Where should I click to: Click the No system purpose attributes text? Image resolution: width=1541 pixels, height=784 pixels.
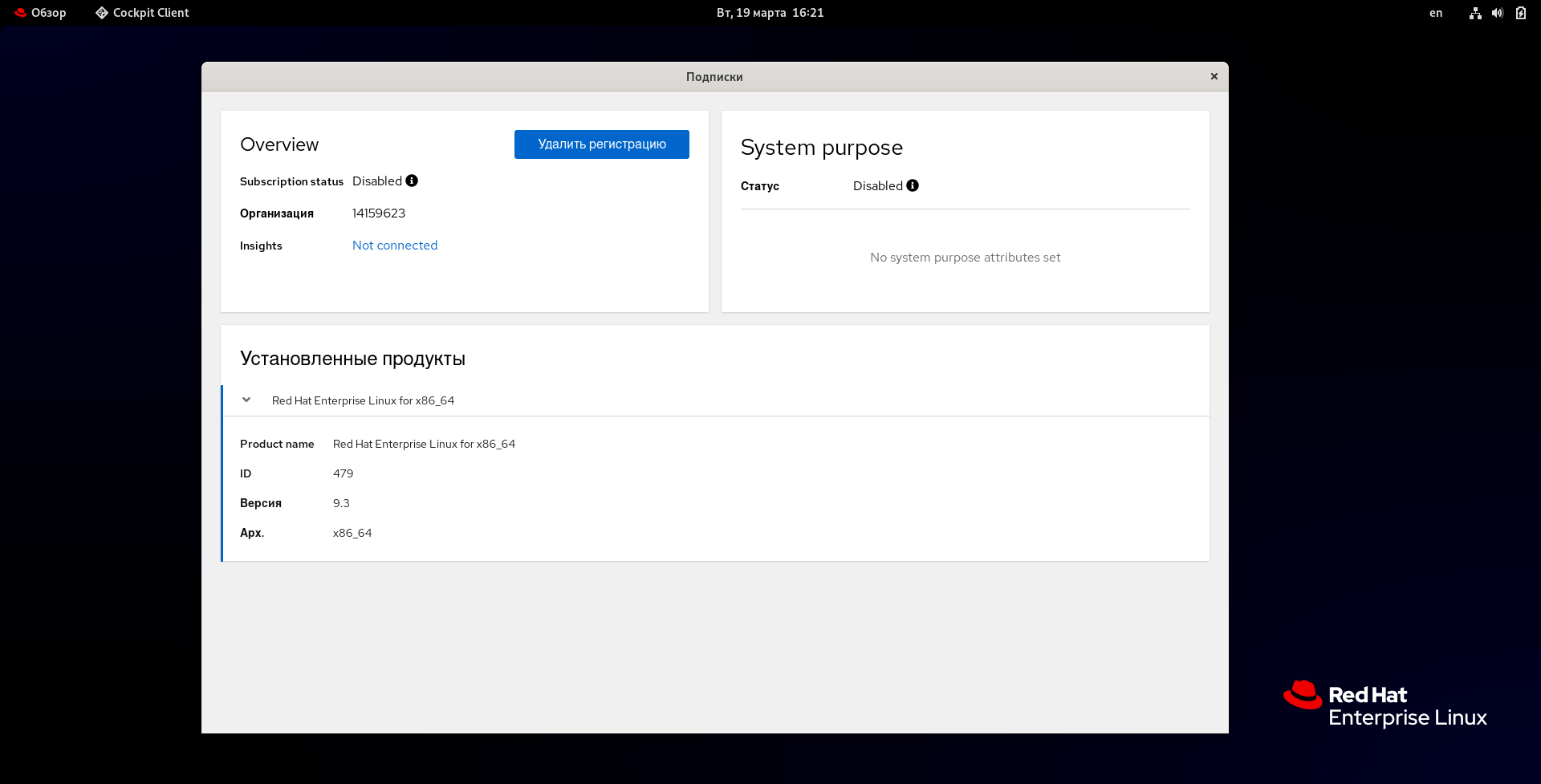[965, 258]
